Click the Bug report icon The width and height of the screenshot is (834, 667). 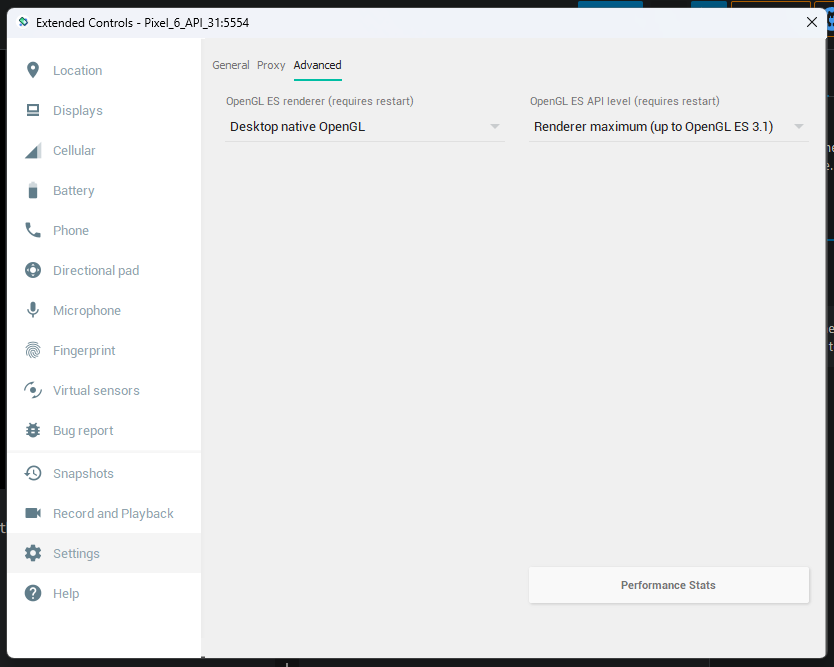point(33,430)
